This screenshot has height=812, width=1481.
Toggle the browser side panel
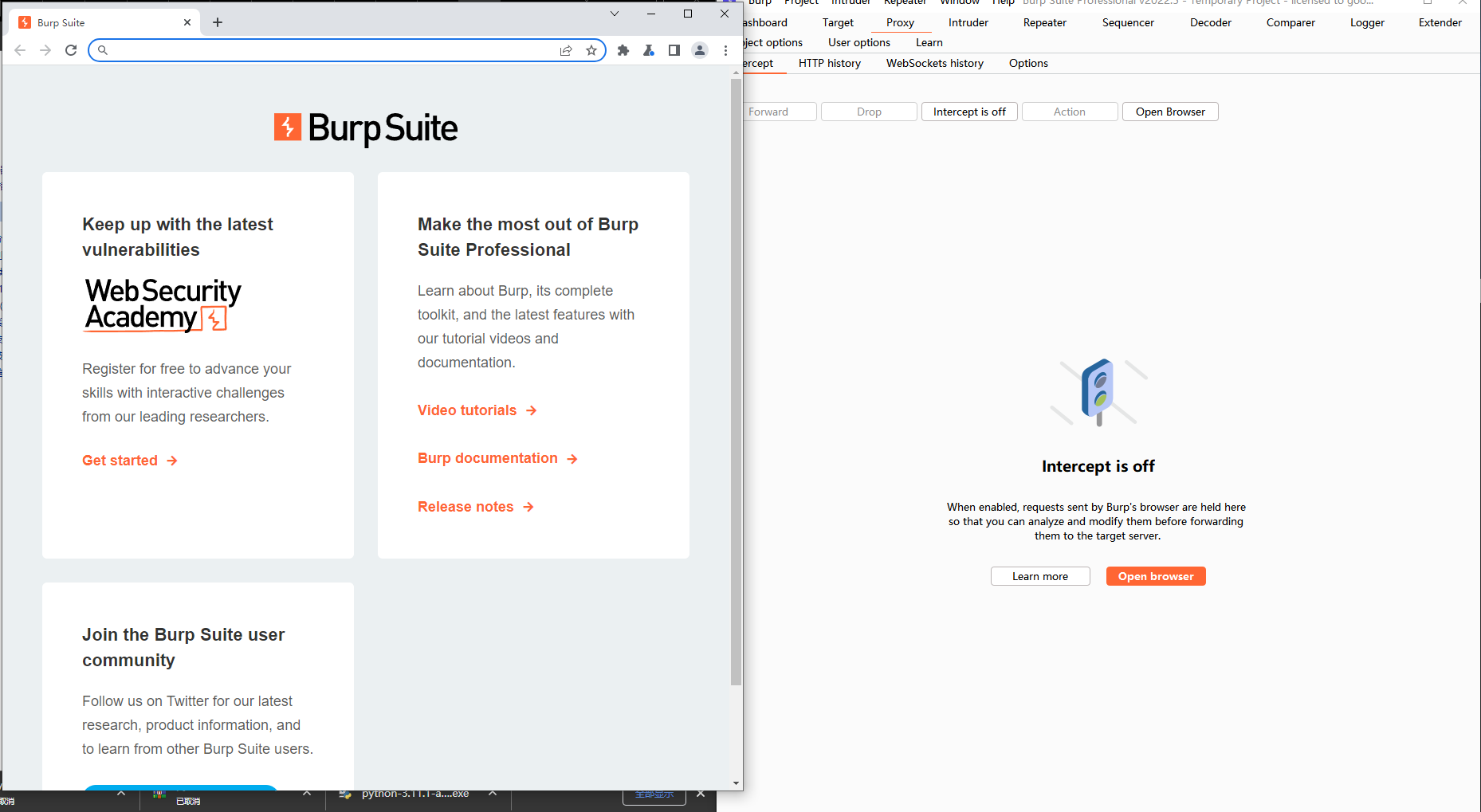[x=674, y=50]
